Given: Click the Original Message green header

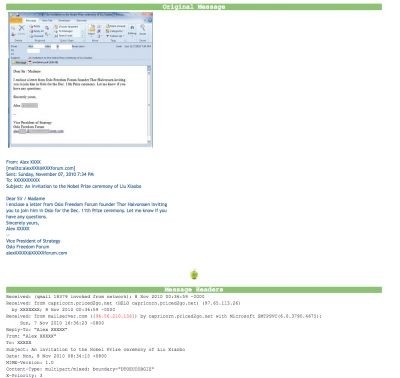Looking at the screenshot, I should click(194, 7).
